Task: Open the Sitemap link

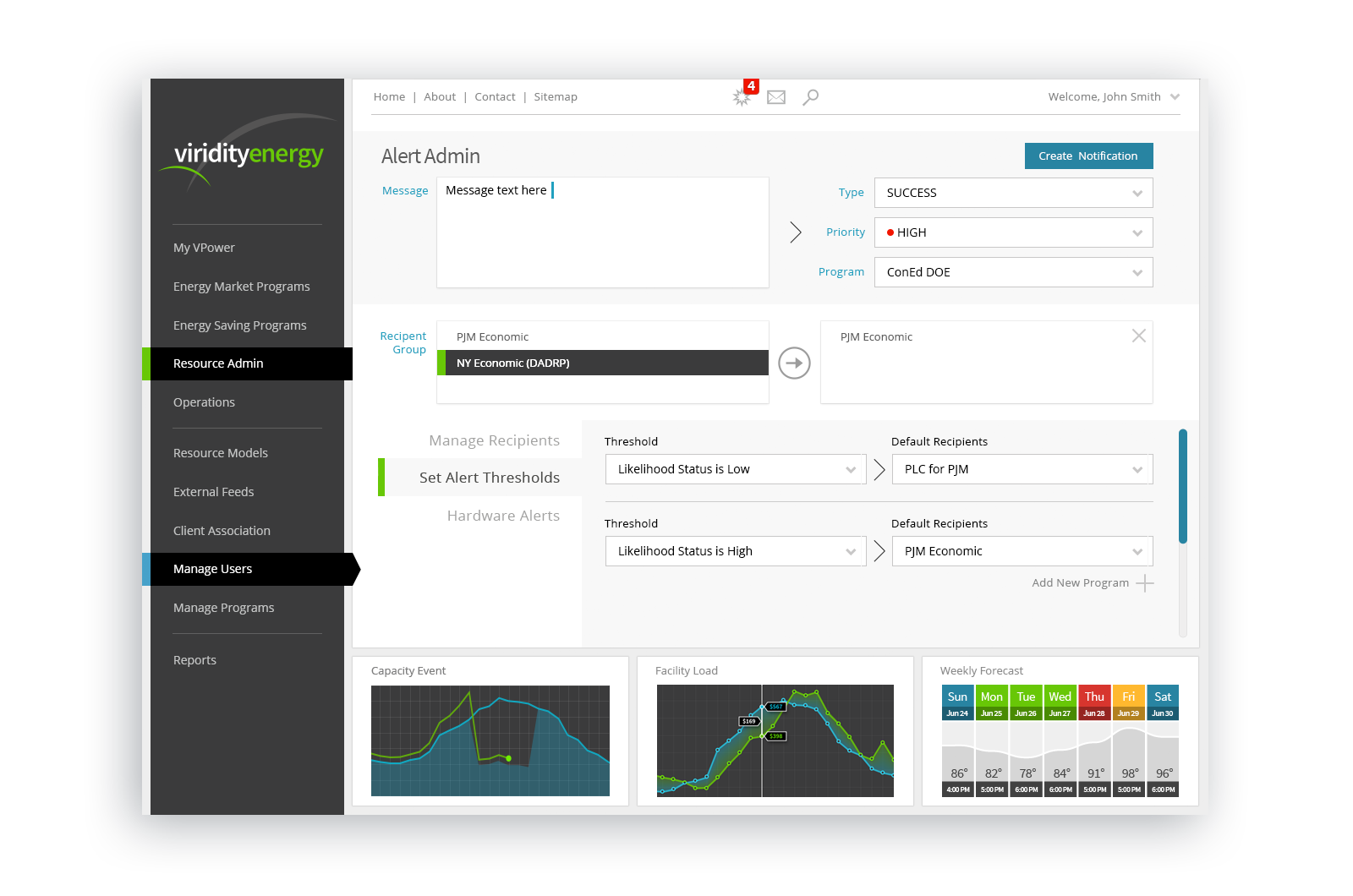Action: [556, 97]
